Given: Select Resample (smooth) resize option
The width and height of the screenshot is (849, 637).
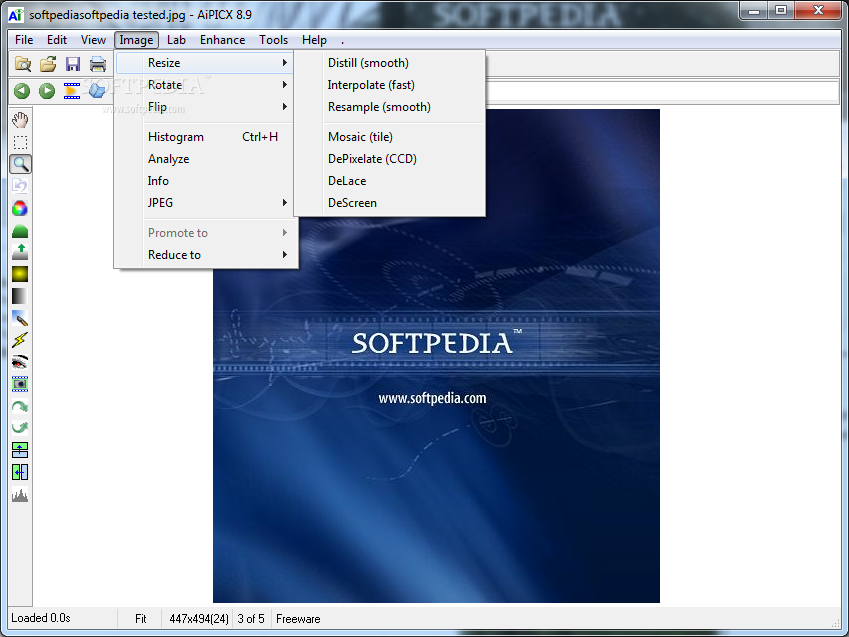Looking at the screenshot, I should click(389, 107).
